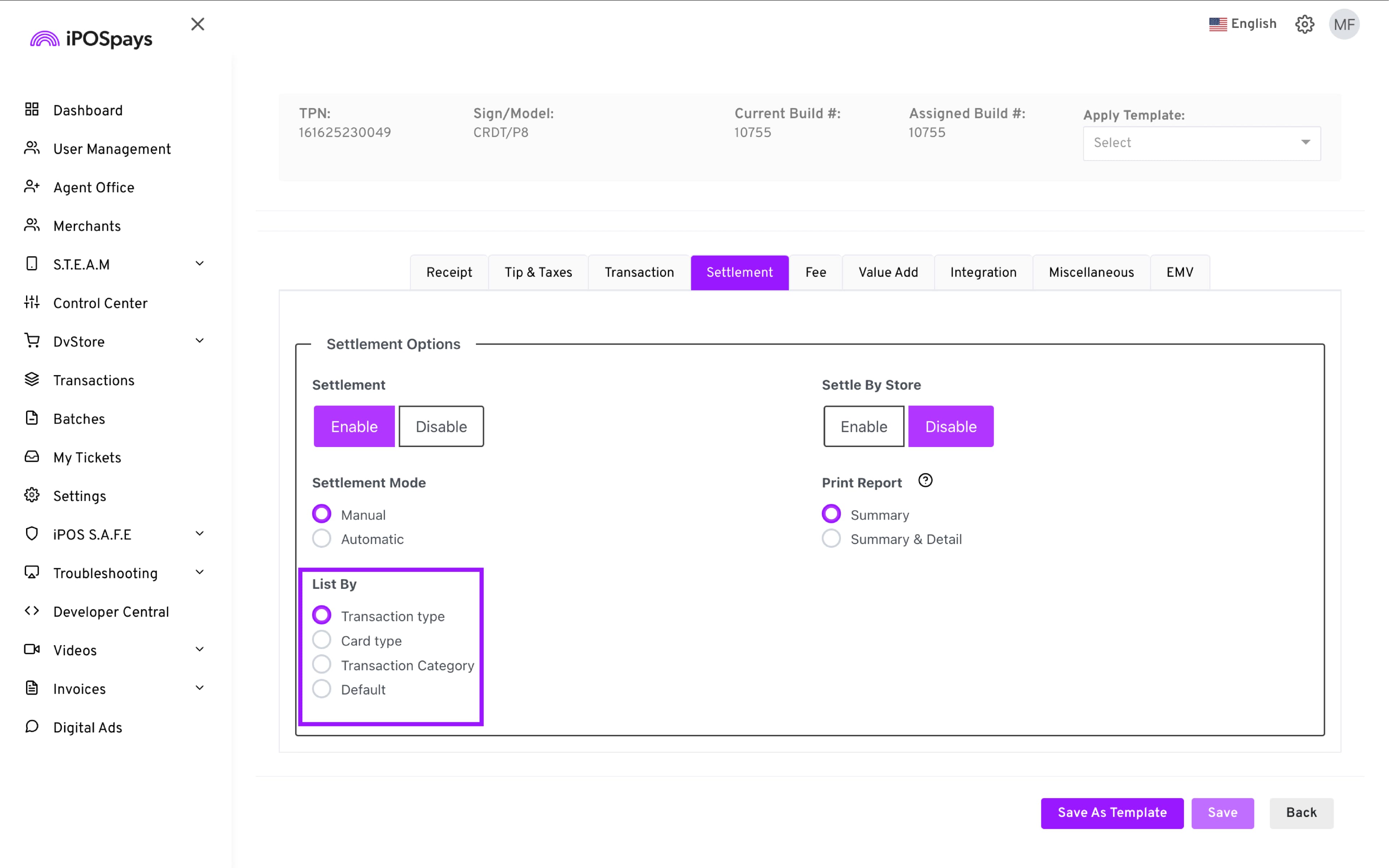The width and height of the screenshot is (1389, 868).
Task: Click the MF user avatar
Action: point(1344,24)
